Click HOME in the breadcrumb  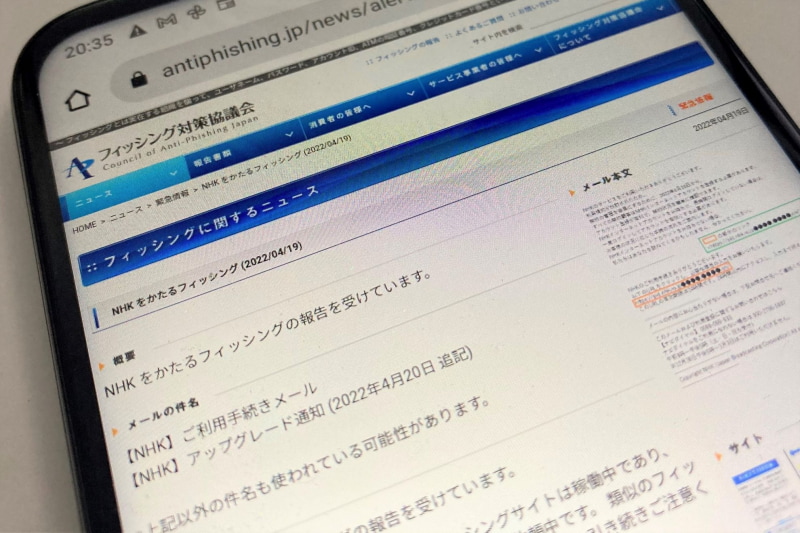click(x=84, y=226)
